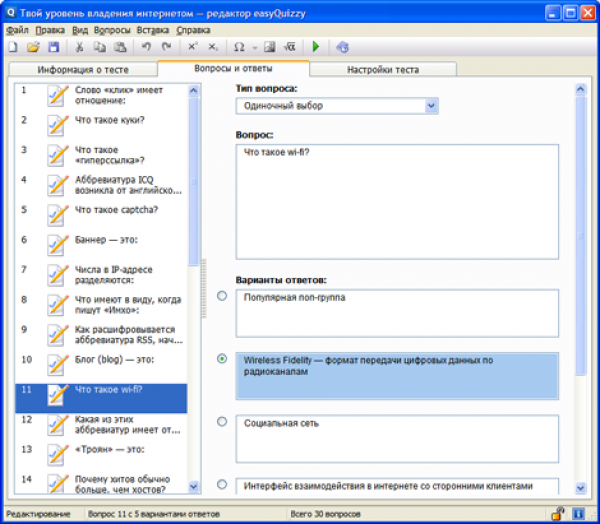This screenshot has width=600, height=524.
Task: Click the easyQuizzy title bar icon
Action: [11, 13]
